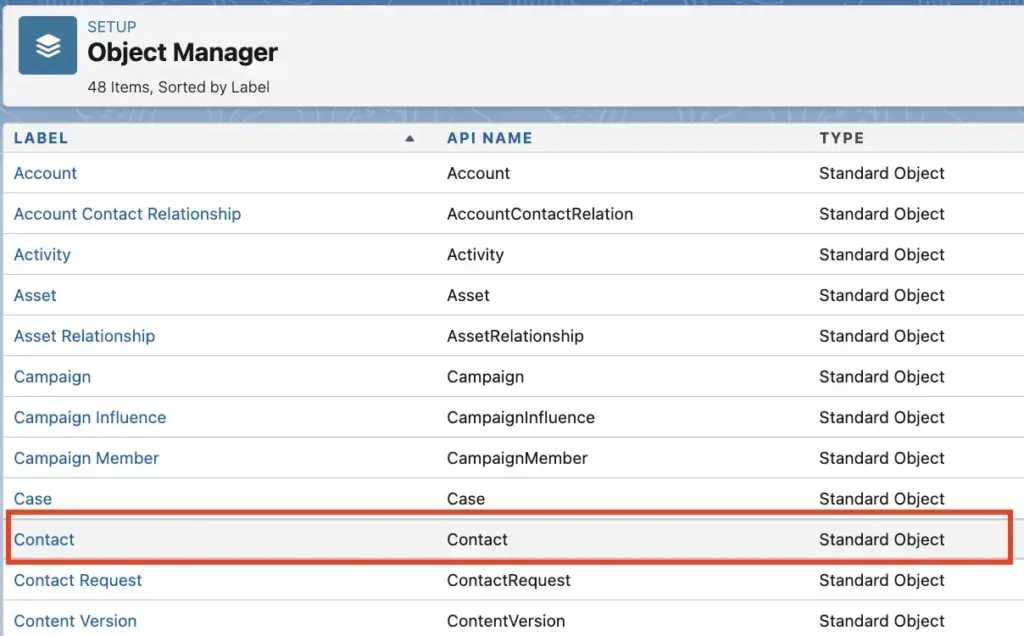1024x636 pixels.
Task: Select the Asset Relationship object
Action: pyautogui.click(x=84, y=336)
